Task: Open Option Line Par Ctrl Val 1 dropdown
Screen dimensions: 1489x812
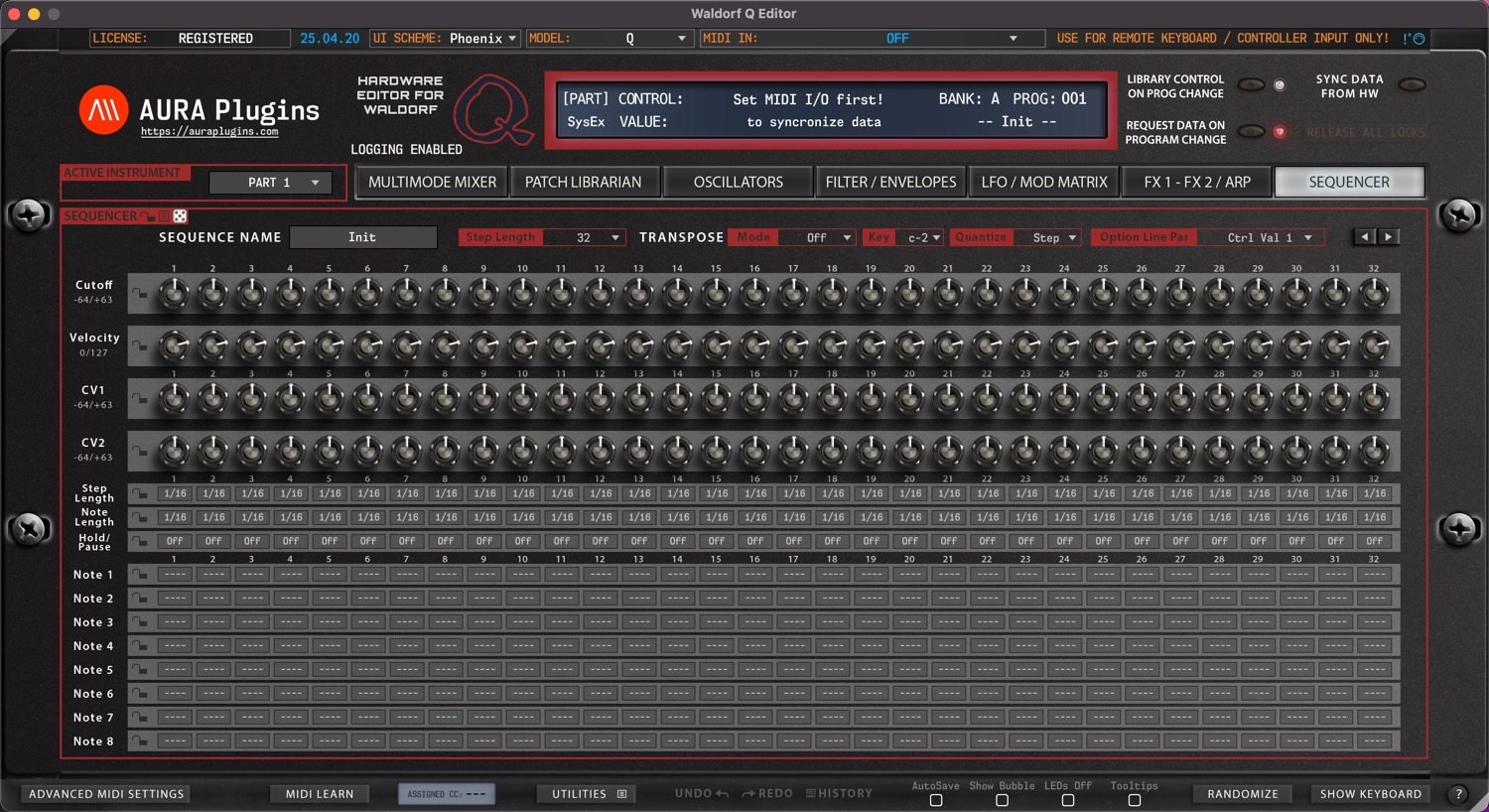Action: tap(1261, 237)
